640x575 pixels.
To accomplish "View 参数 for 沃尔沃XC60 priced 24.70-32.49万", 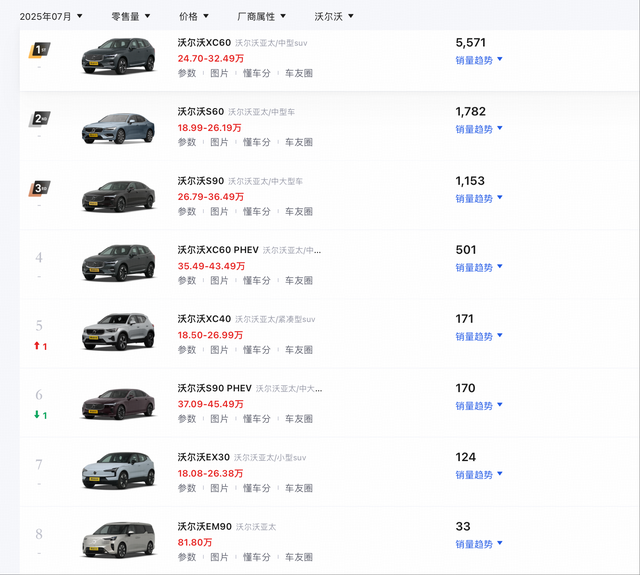I will coord(187,73).
